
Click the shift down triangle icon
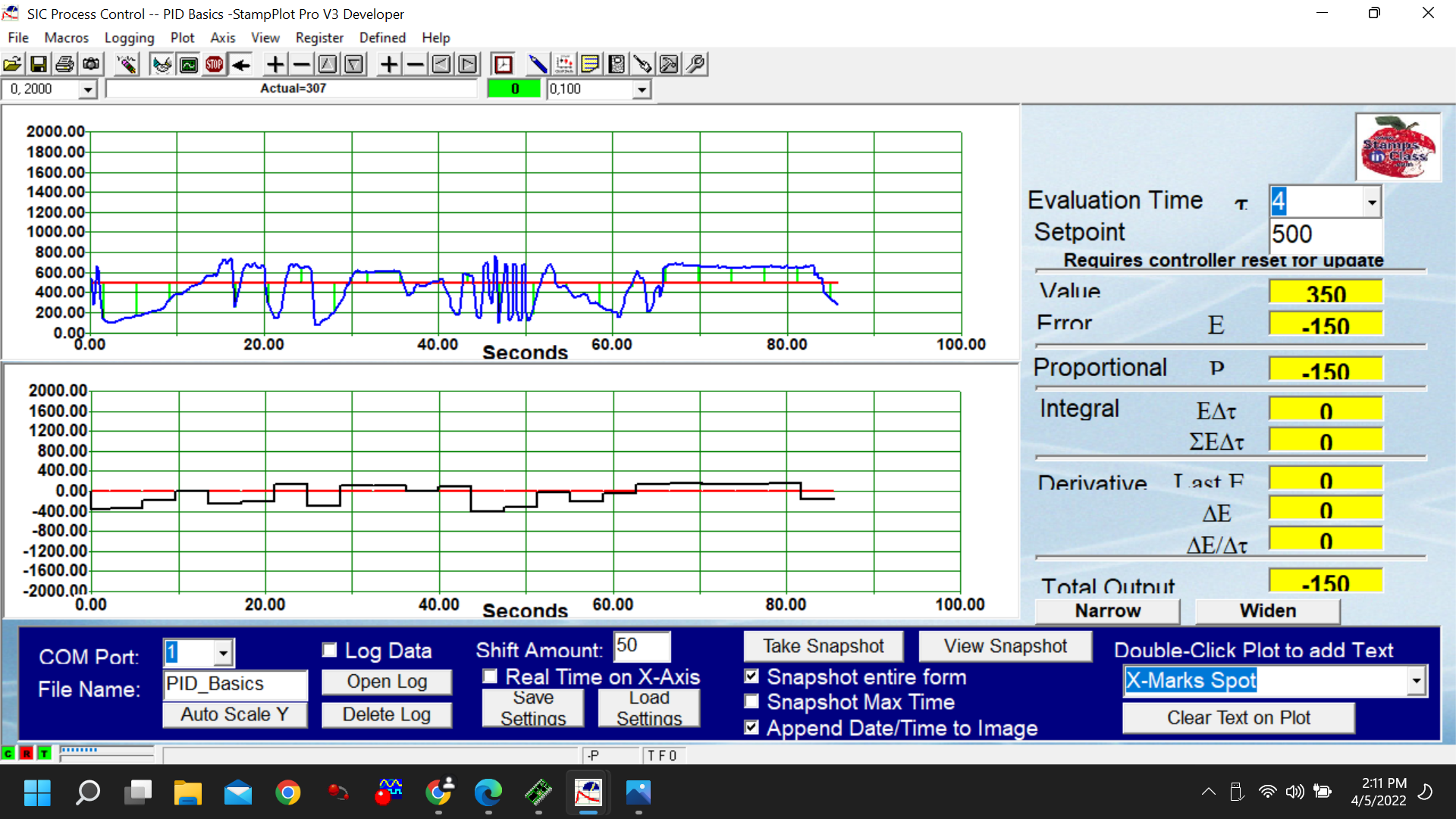[354, 64]
